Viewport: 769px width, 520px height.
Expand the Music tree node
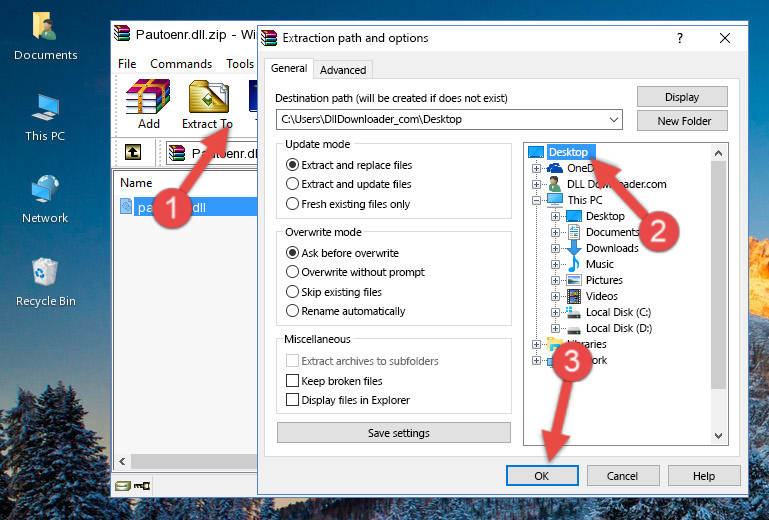pos(555,264)
